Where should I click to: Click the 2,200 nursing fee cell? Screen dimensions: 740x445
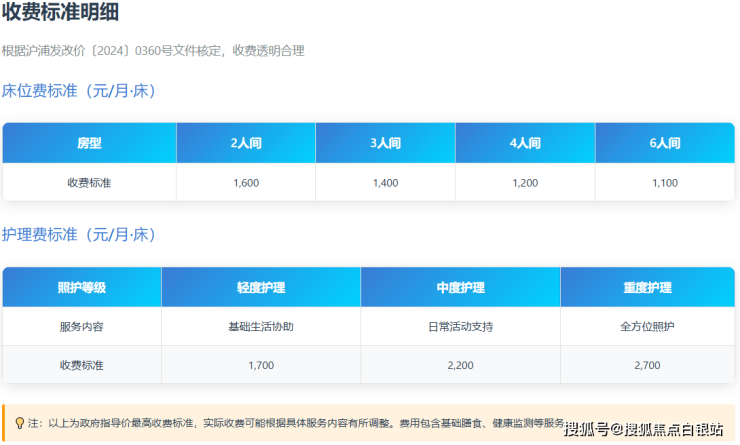coord(460,365)
